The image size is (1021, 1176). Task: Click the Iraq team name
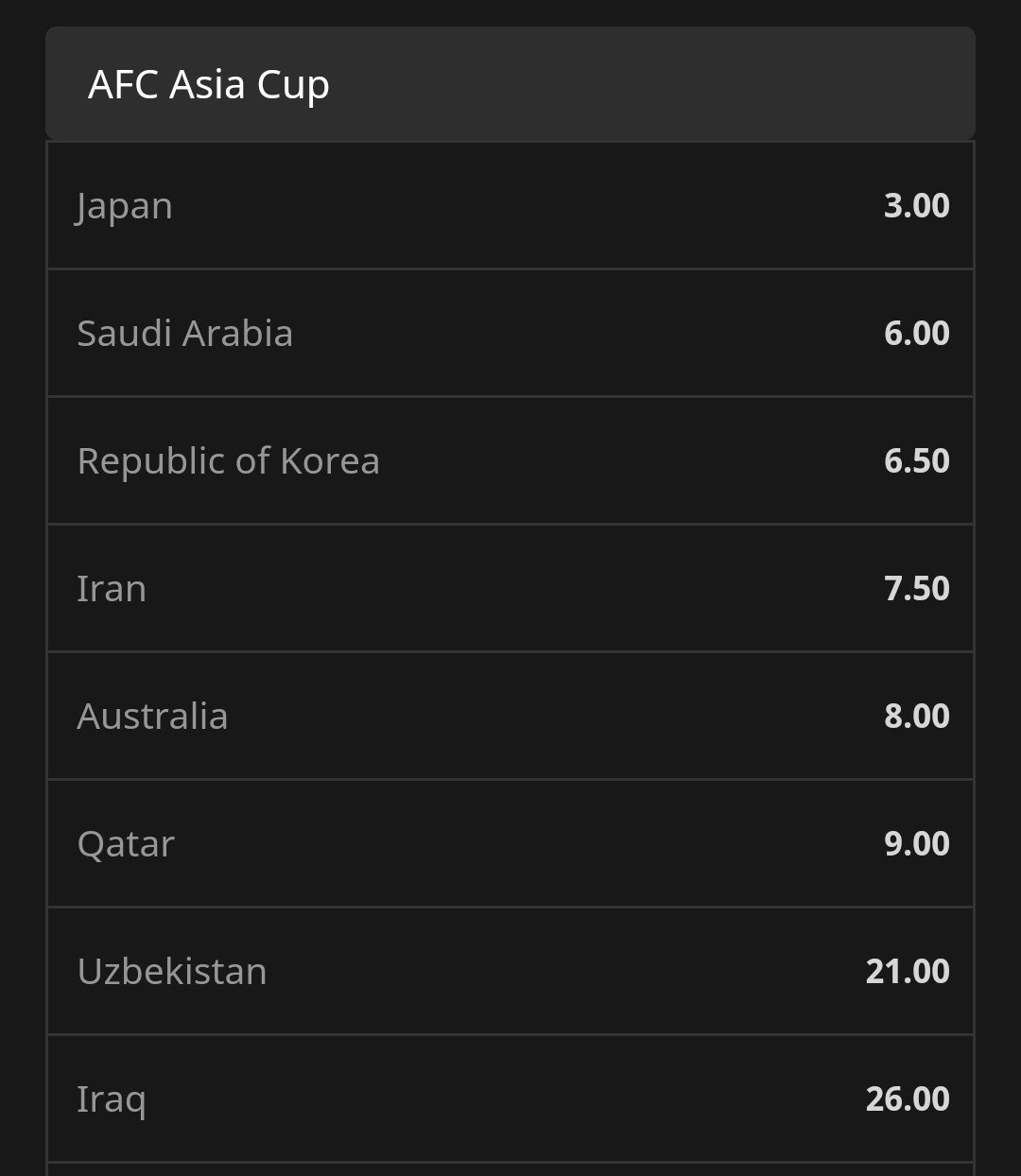coord(112,1099)
